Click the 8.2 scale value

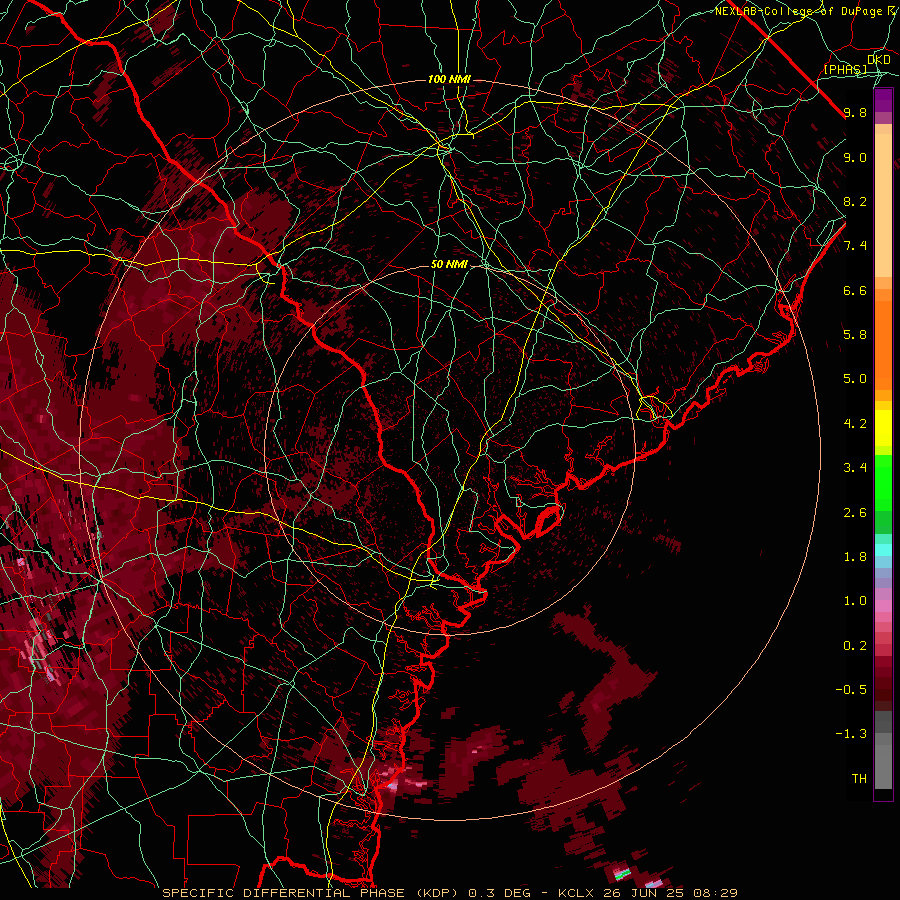coord(855,201)
